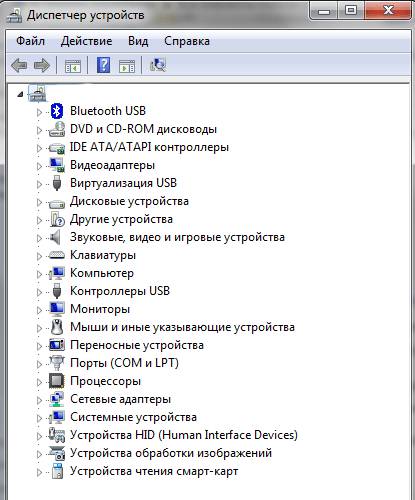Open the Справка menu
The image size is (415, 500).
click(x=187, y=41)
